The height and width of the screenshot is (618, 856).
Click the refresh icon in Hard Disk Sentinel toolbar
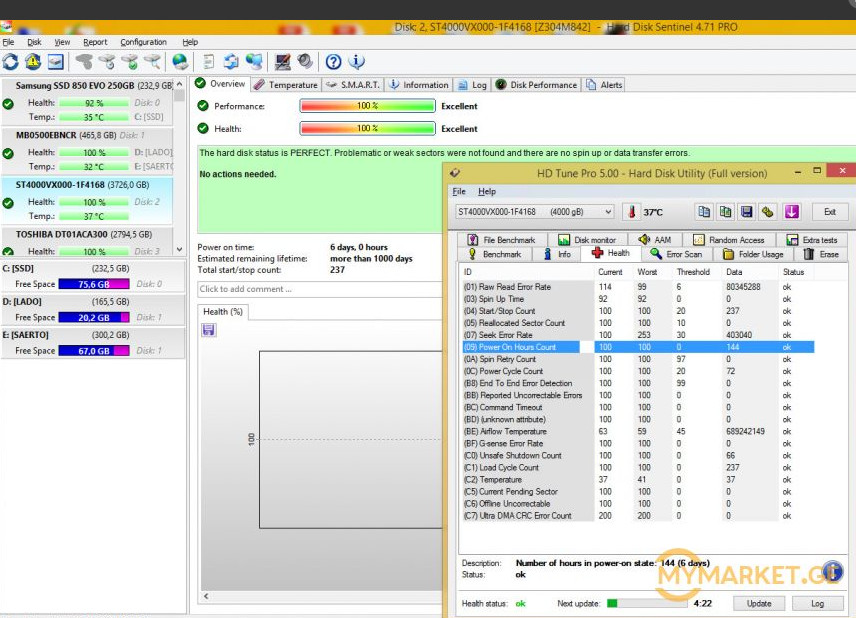(x=11, y=62)
